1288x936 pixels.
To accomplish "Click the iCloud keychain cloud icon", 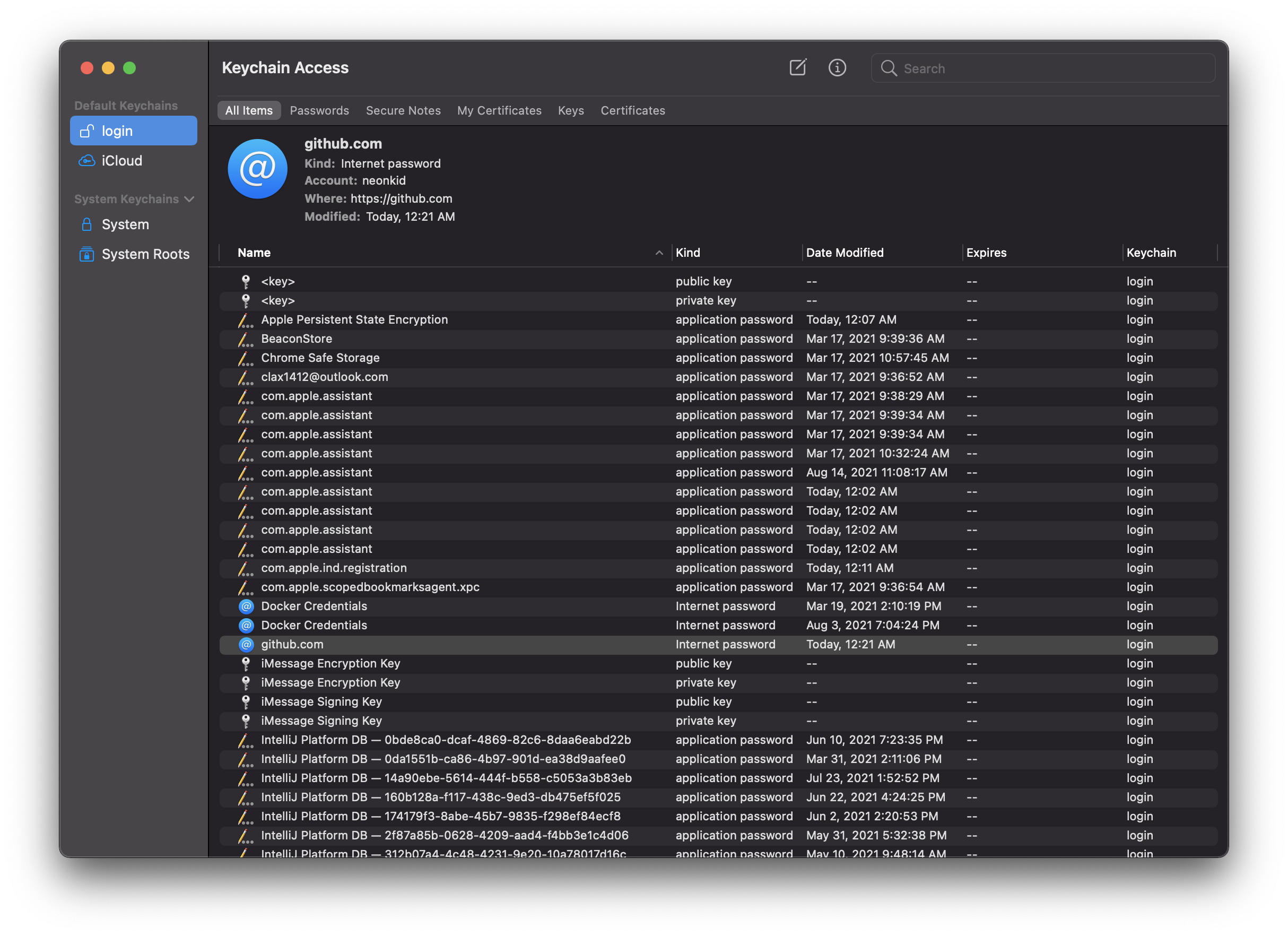I will coord(86,161).
